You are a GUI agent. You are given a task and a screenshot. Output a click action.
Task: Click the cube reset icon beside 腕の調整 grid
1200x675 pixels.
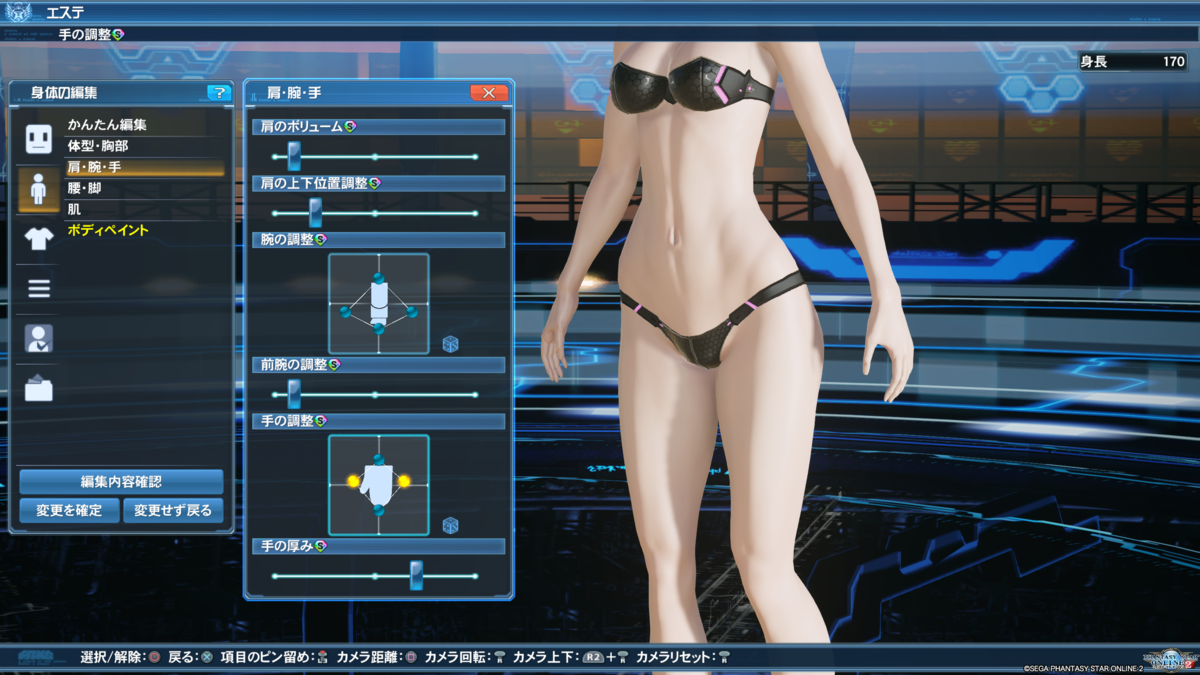click(x=450, y=344)
